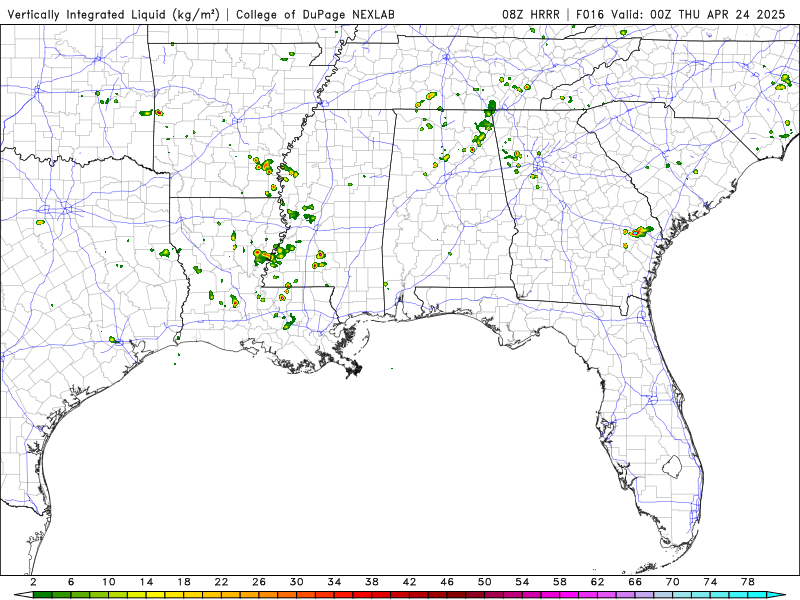Click the 'F016 Valid: 00Z THU APR 24 2025' text

pos(681,15)
